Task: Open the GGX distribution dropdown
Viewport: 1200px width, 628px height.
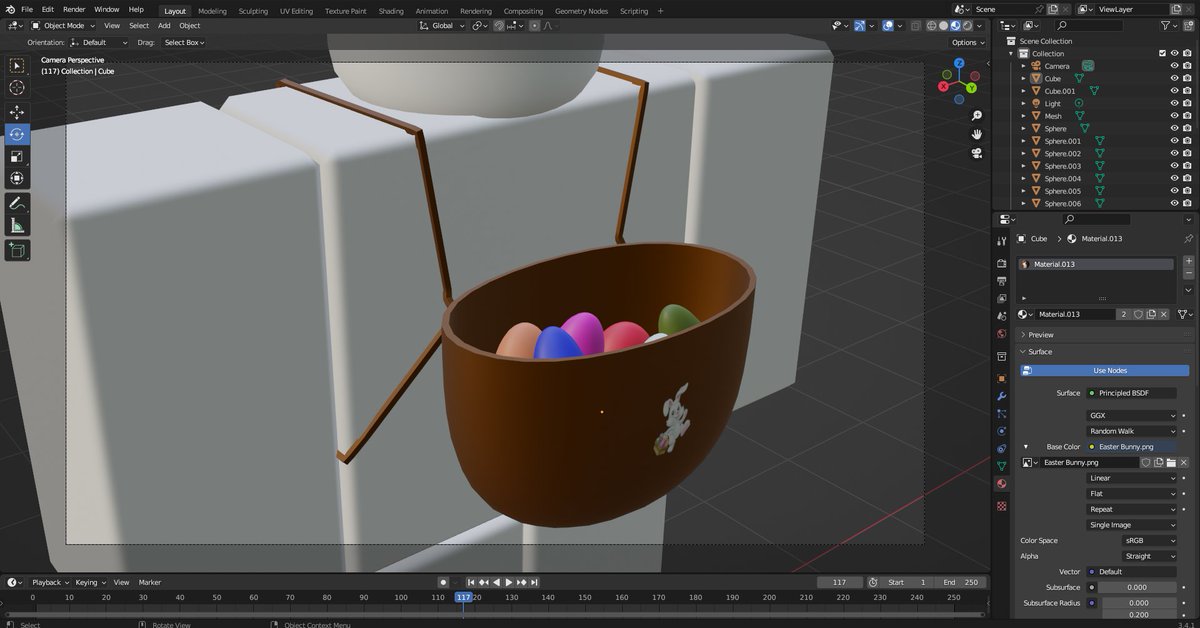Action: 1132,415
